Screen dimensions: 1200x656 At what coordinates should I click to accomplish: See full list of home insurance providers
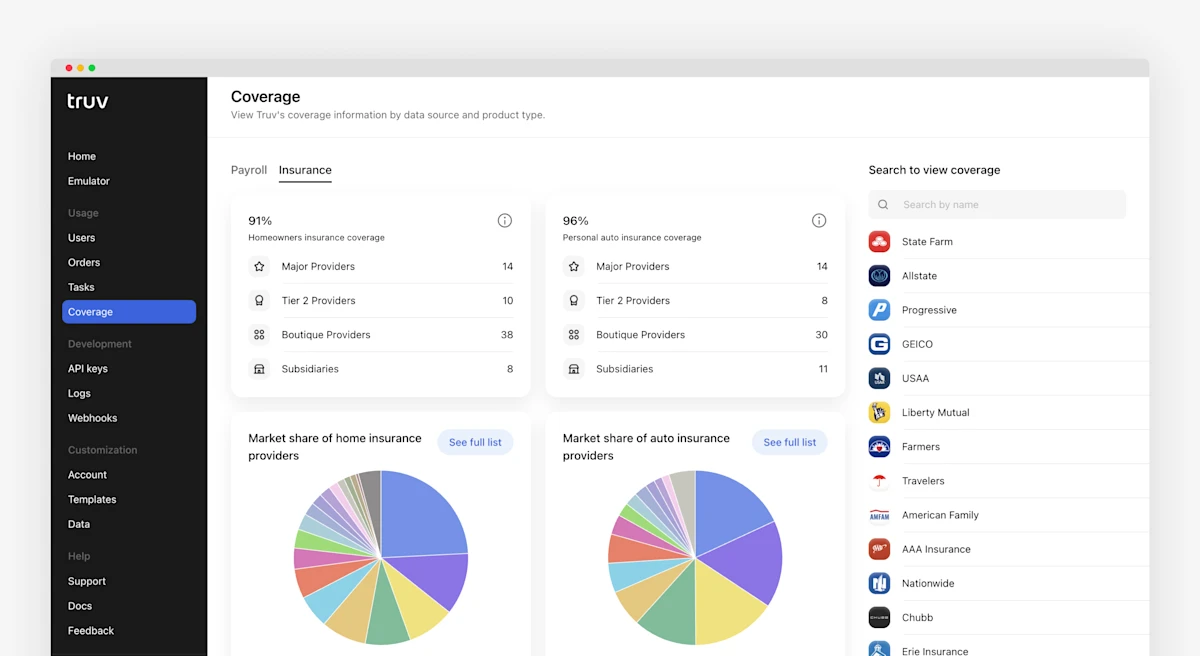click(x=475, y=442)
